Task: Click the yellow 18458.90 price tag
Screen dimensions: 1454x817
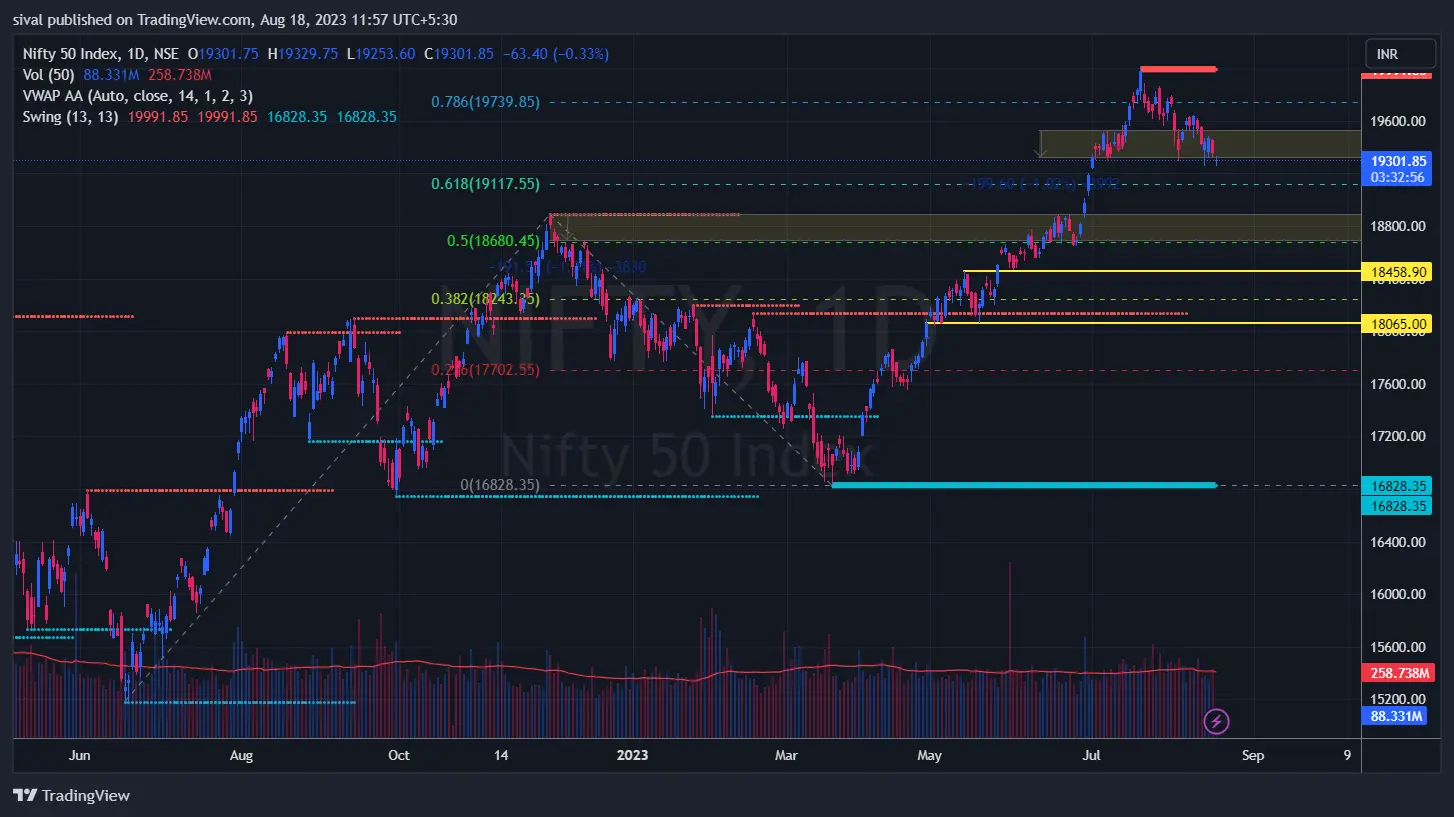Action: tap(1398, 271)
